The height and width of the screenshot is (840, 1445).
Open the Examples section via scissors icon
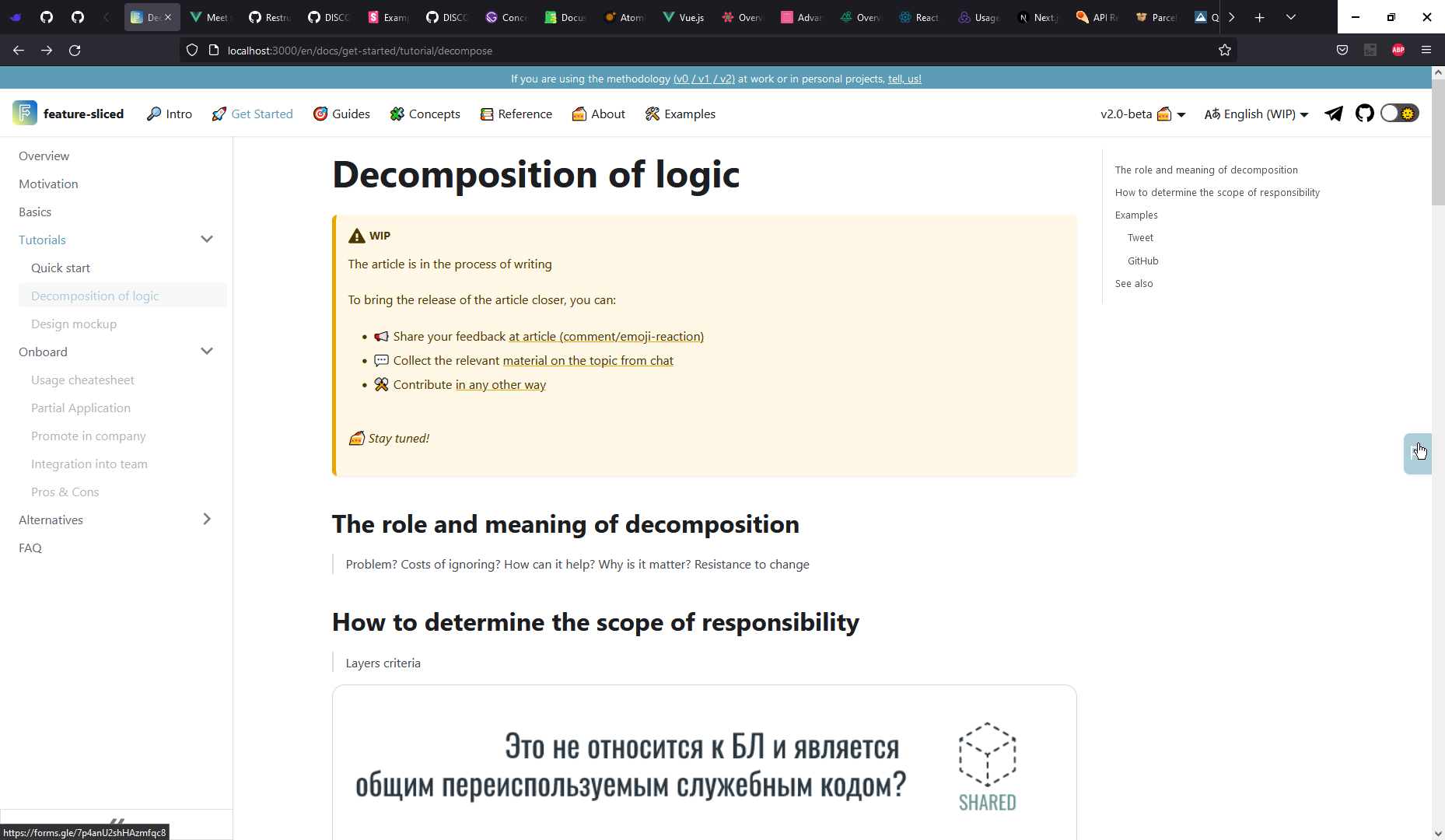(651, 114)
